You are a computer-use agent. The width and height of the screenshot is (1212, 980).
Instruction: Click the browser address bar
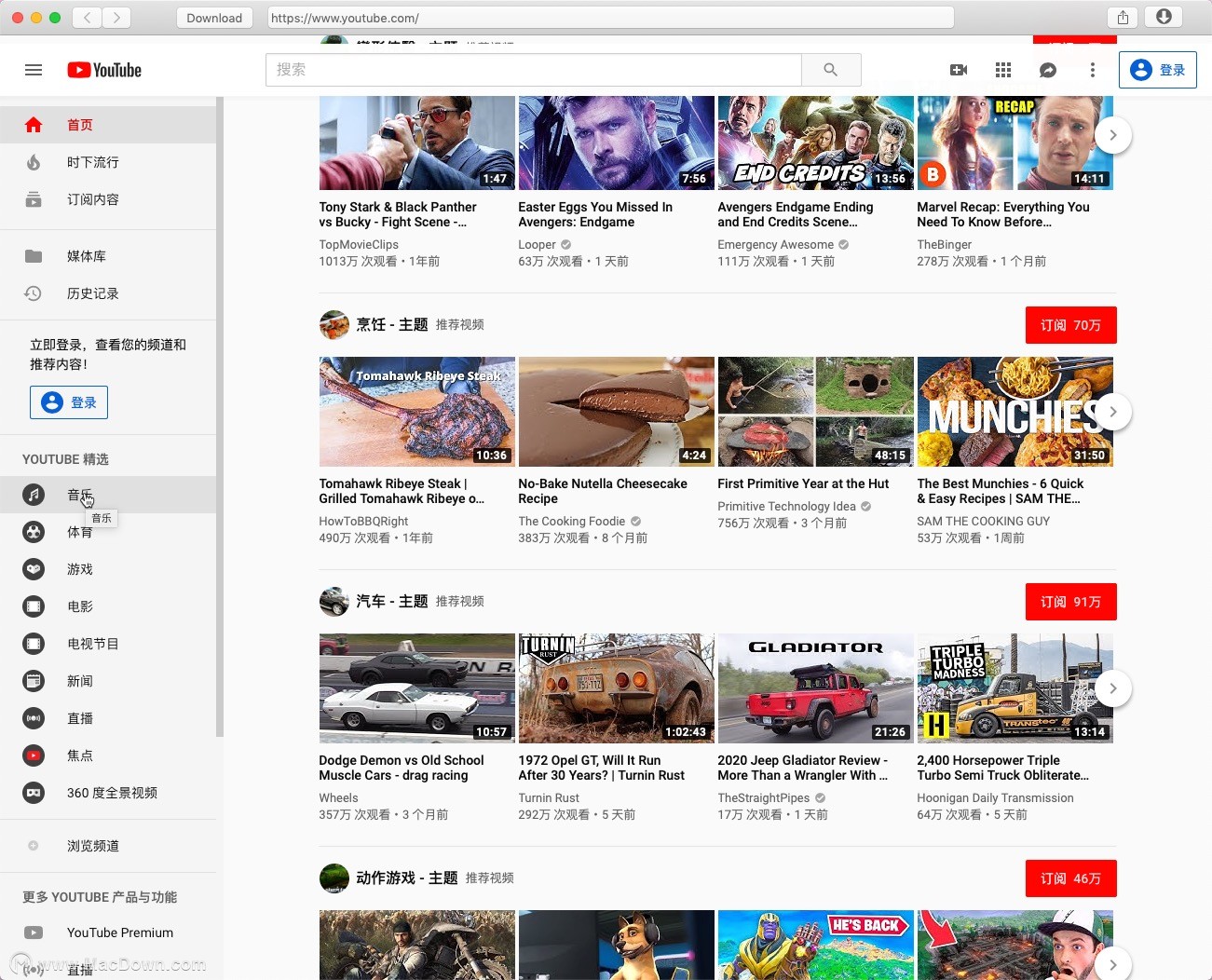coord(610,18)
